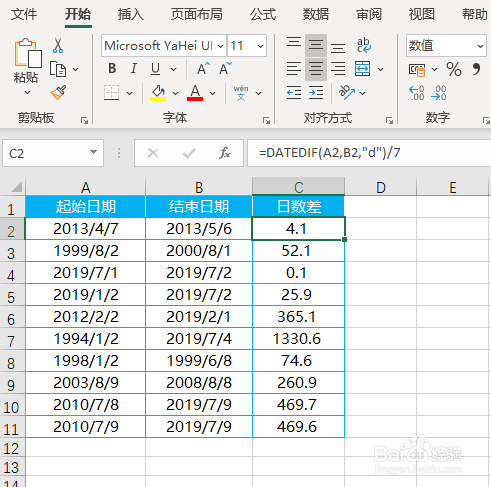Screen dimensions: 491x487
Task: Click the wrap text icon
Action: click(x=363, y=45)
